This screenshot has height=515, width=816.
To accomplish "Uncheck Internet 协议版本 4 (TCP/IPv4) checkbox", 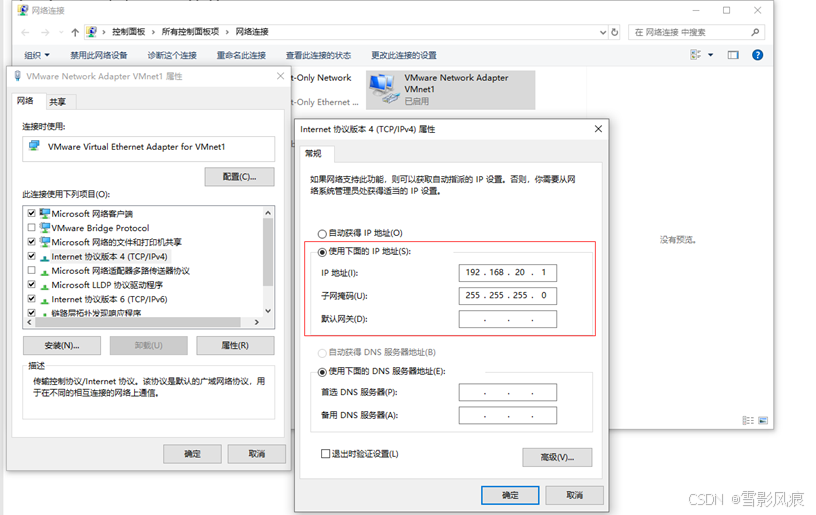I will click(x=32, y=256).
